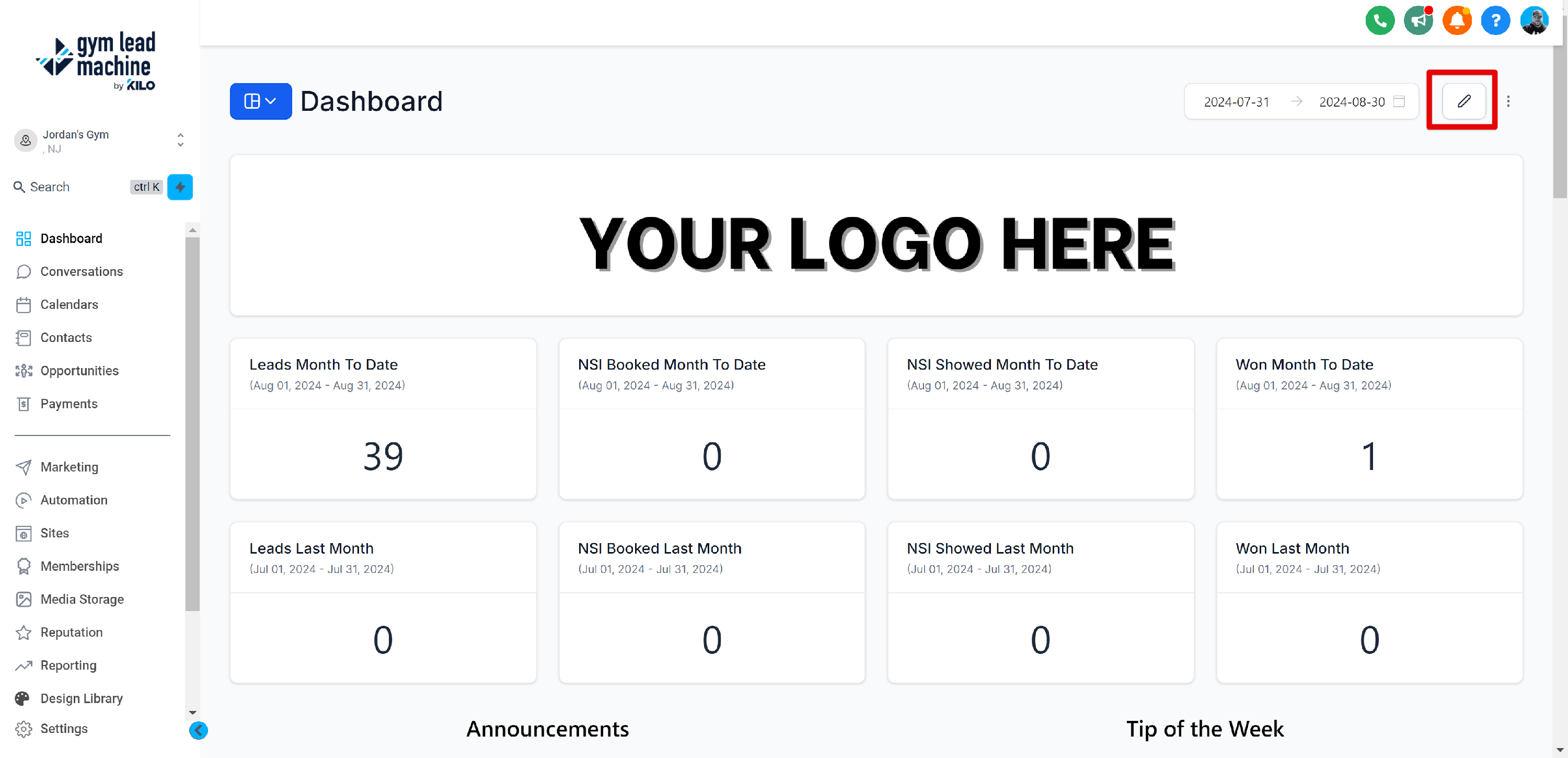Open the megaphone announcements icon
This screenshot has height=758, width=1568.
click(1417, 21)
